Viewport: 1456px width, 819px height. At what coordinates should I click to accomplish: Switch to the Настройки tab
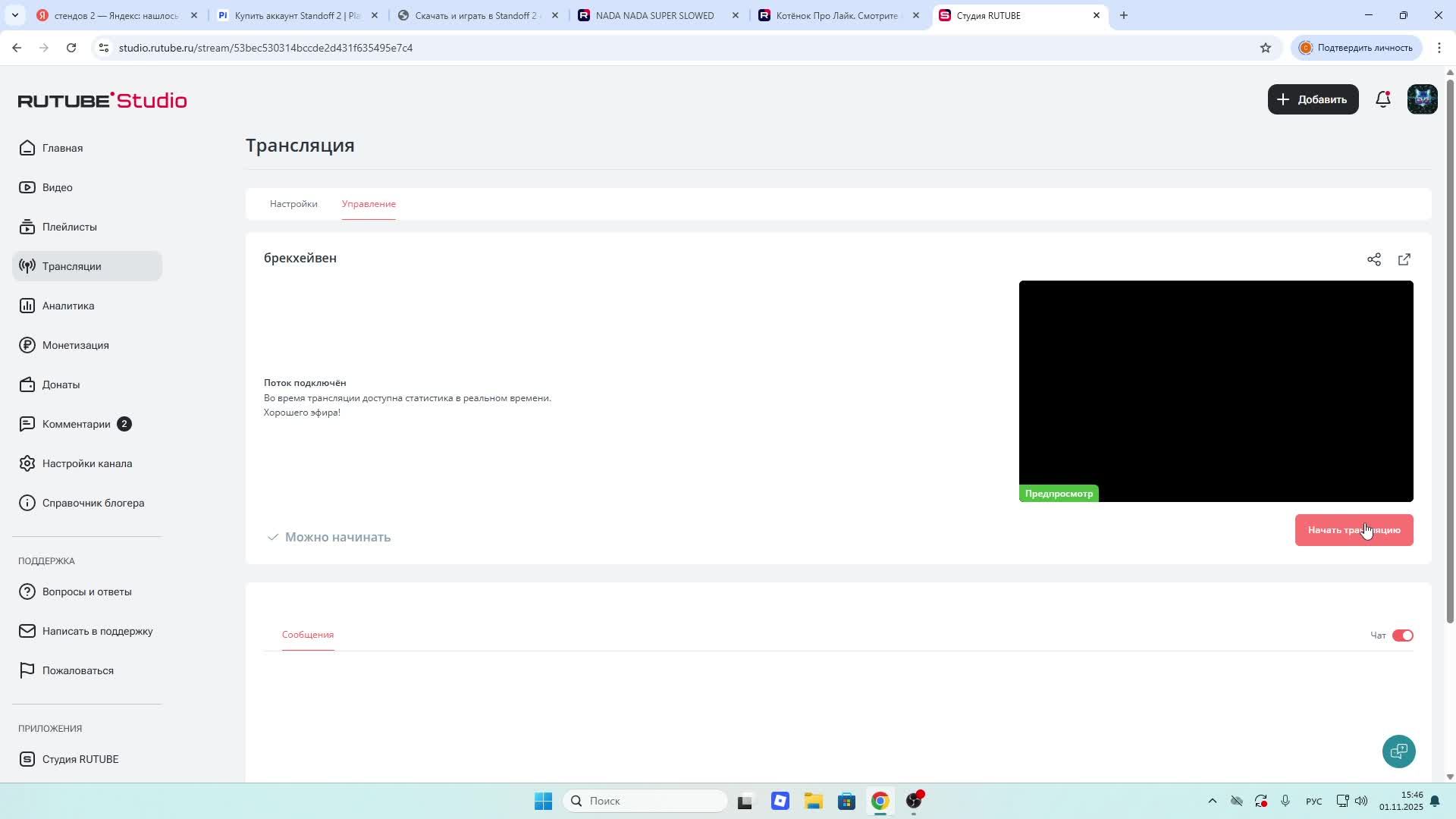pyautogui.click(x=293, y=204)
